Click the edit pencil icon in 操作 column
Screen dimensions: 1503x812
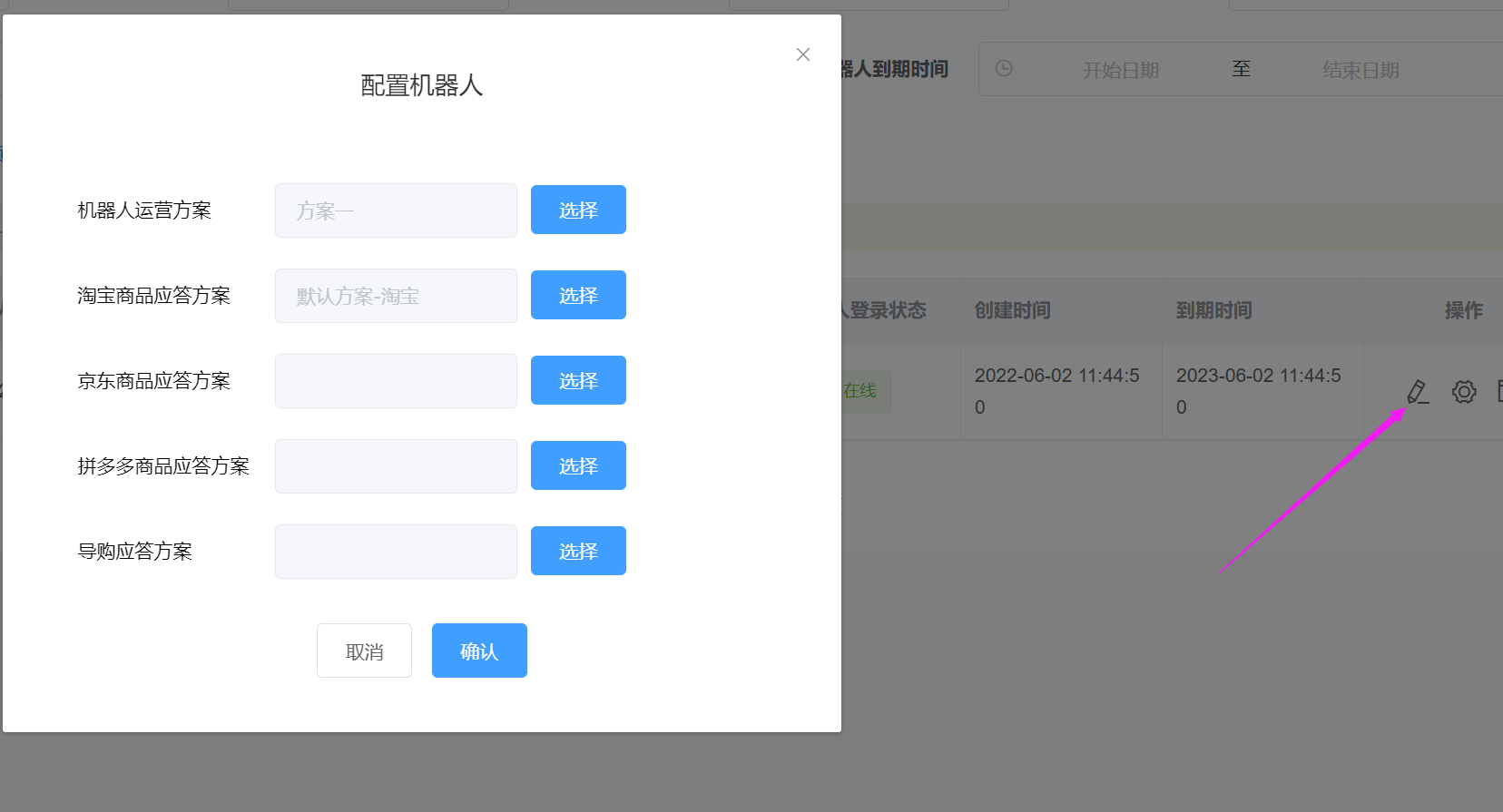[x=1418, y=392]
